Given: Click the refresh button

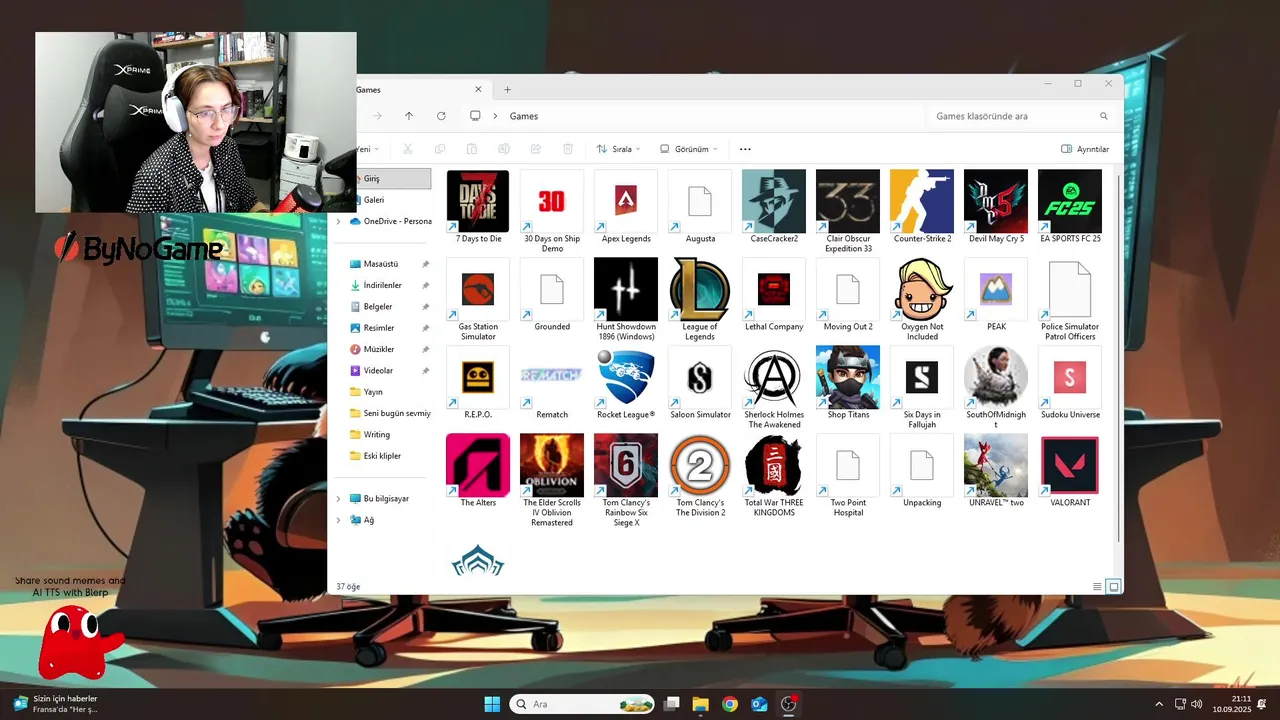Looking at the screenshot, I should click(441, 116).
